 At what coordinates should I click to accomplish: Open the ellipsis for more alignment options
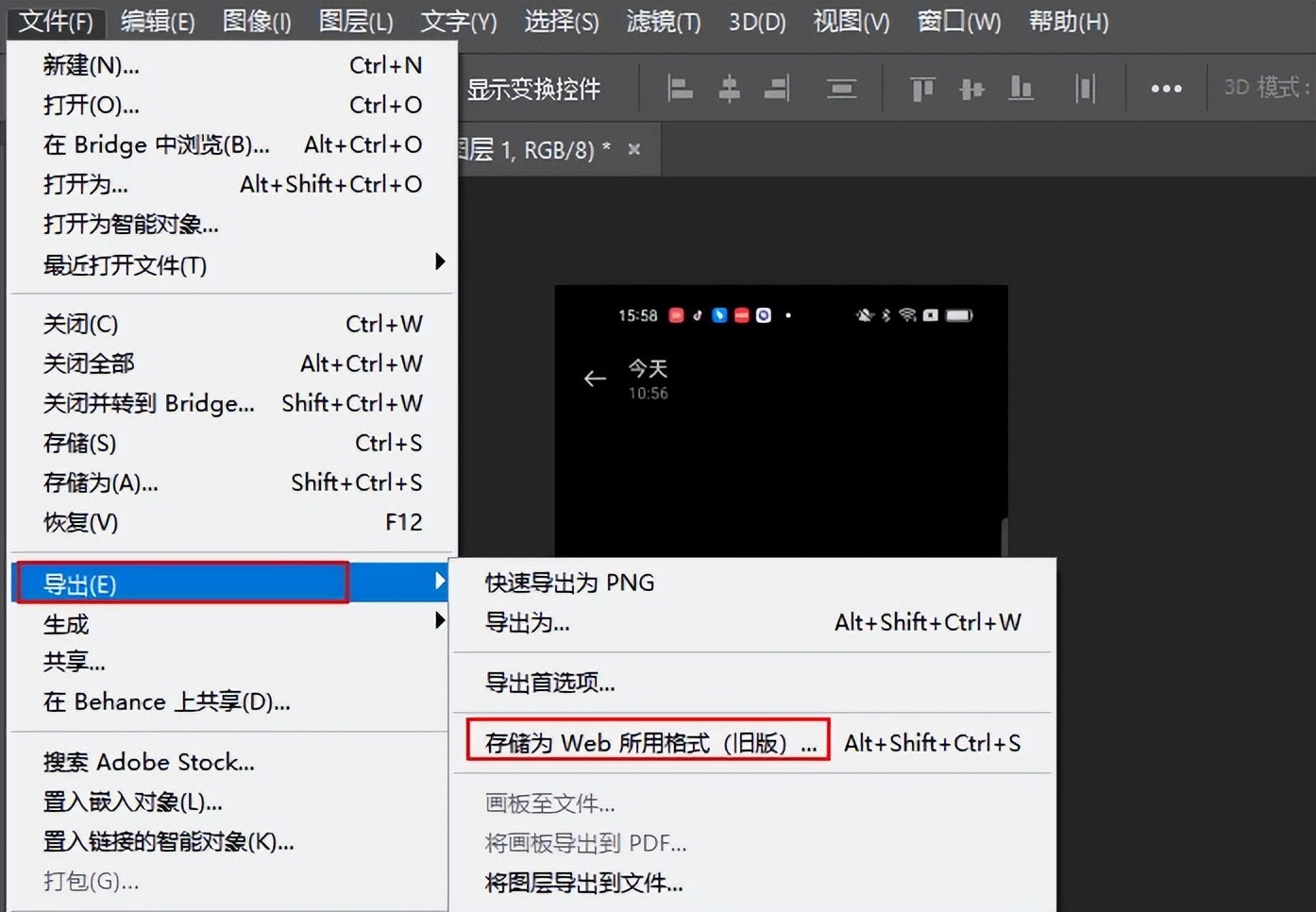coord(1166,88)
